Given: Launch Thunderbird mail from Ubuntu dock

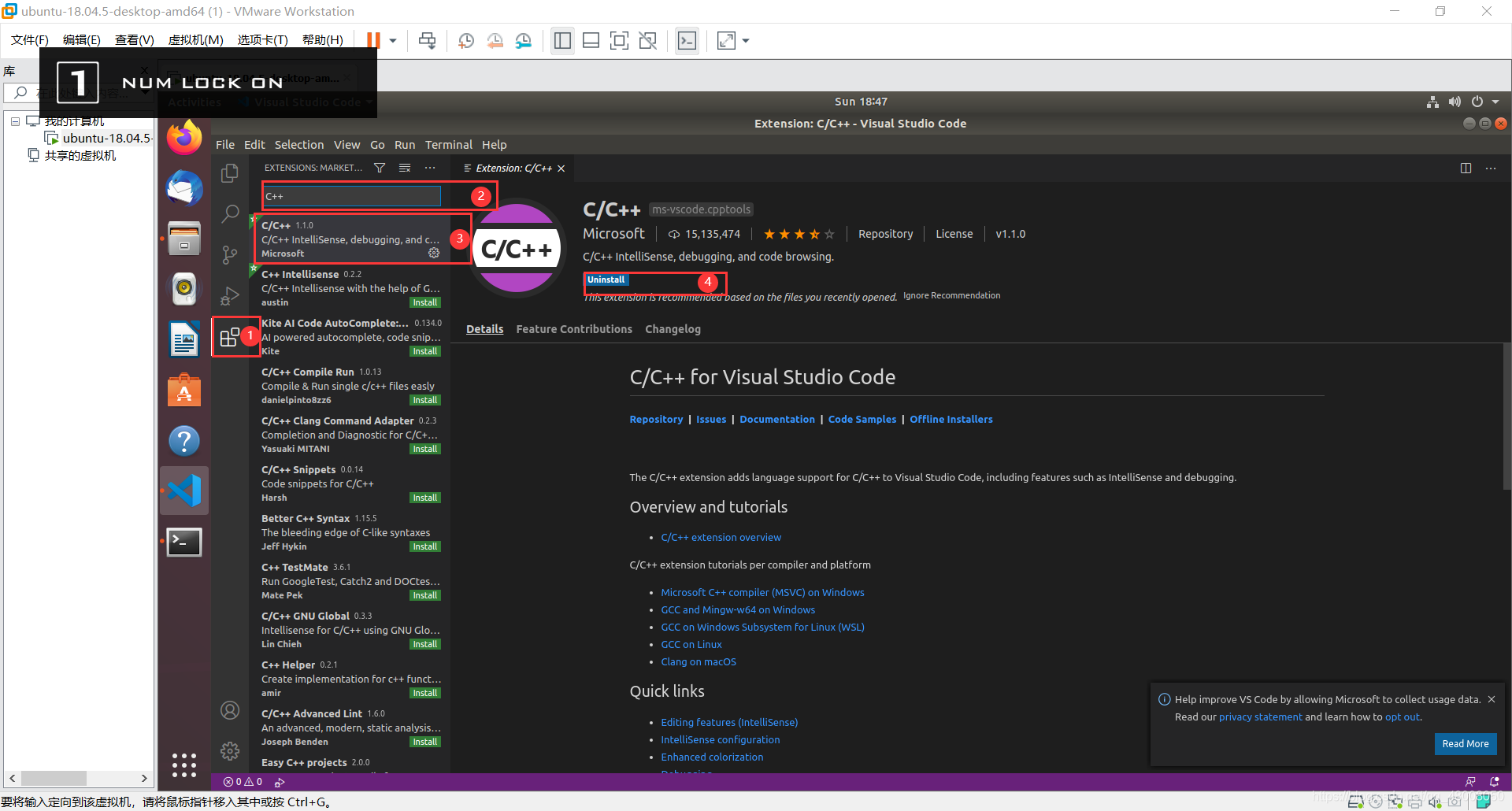Looking at the screenshot, I should coord(184,188).
